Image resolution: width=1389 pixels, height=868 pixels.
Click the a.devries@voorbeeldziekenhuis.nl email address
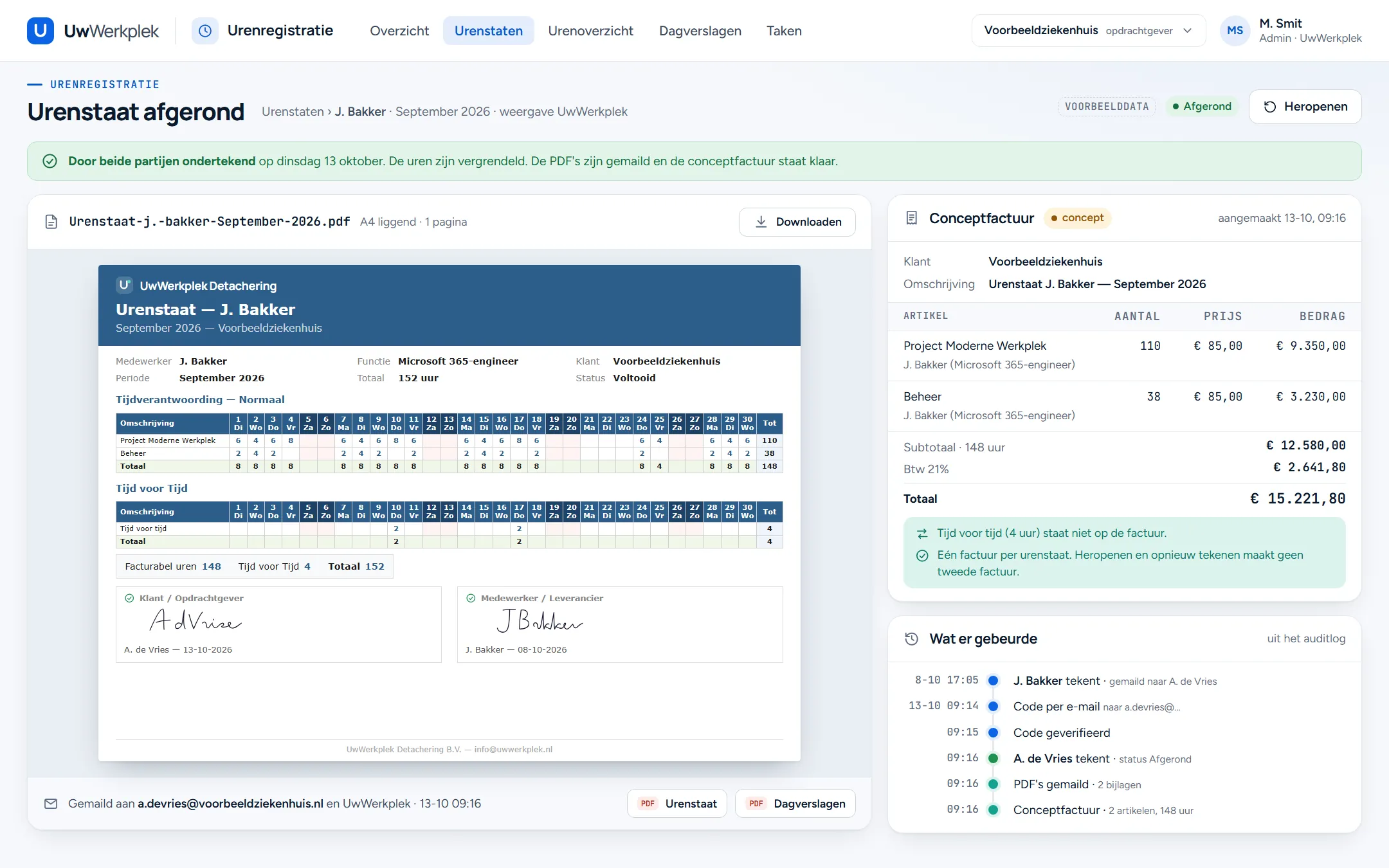(230, 804)
